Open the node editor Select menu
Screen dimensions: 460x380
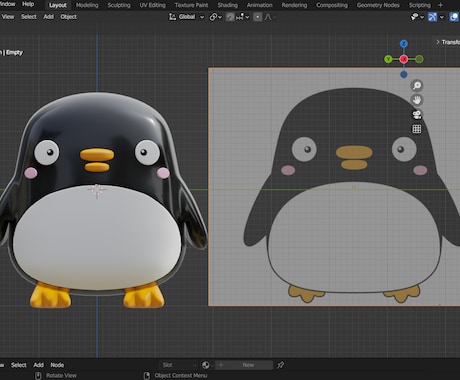pos(19,365)
